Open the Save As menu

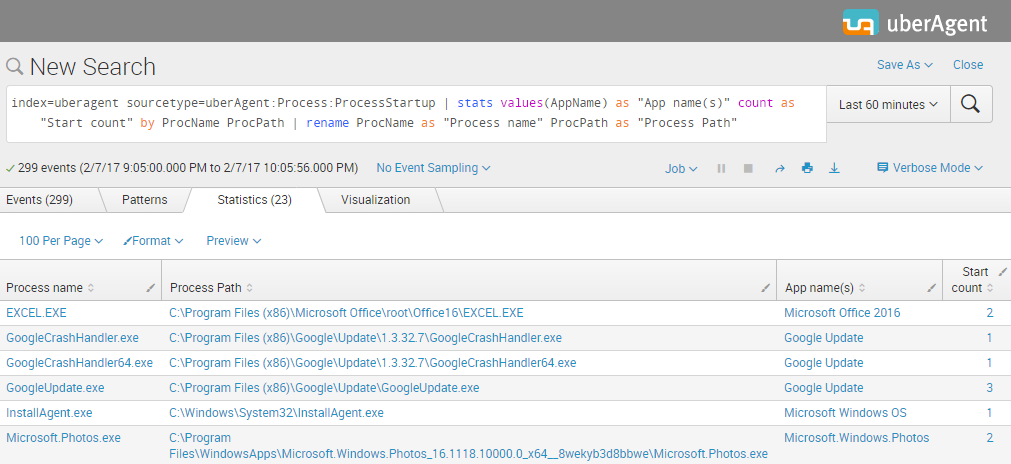coord(905,64)
